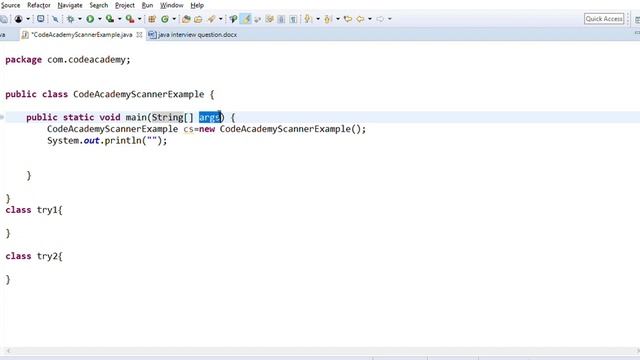Screen dimensions: 640x360
Task: Click the Word document icon on docx tab
Action: 152,35
